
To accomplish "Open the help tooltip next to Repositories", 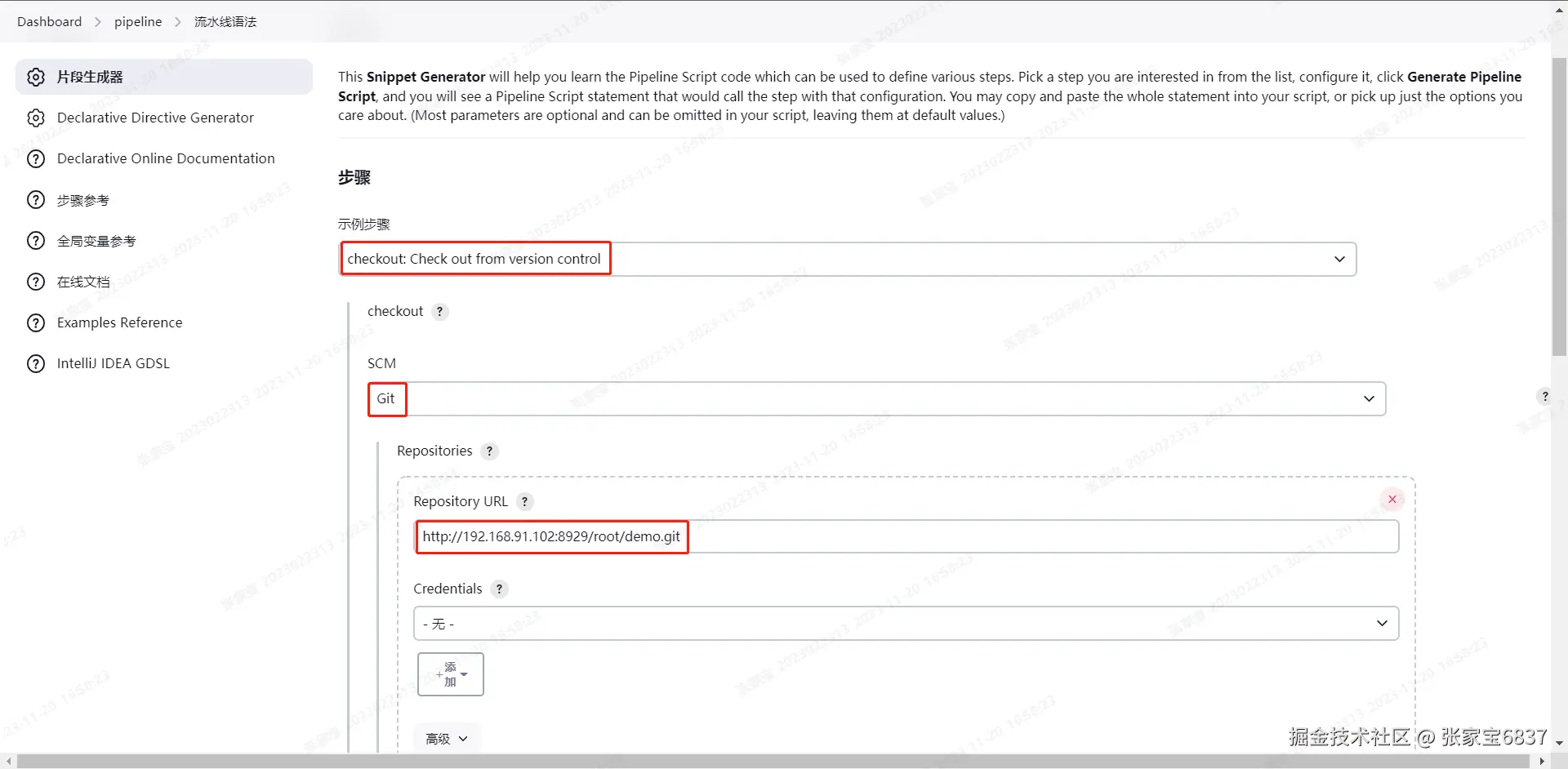I will click(x=489, y=451).
